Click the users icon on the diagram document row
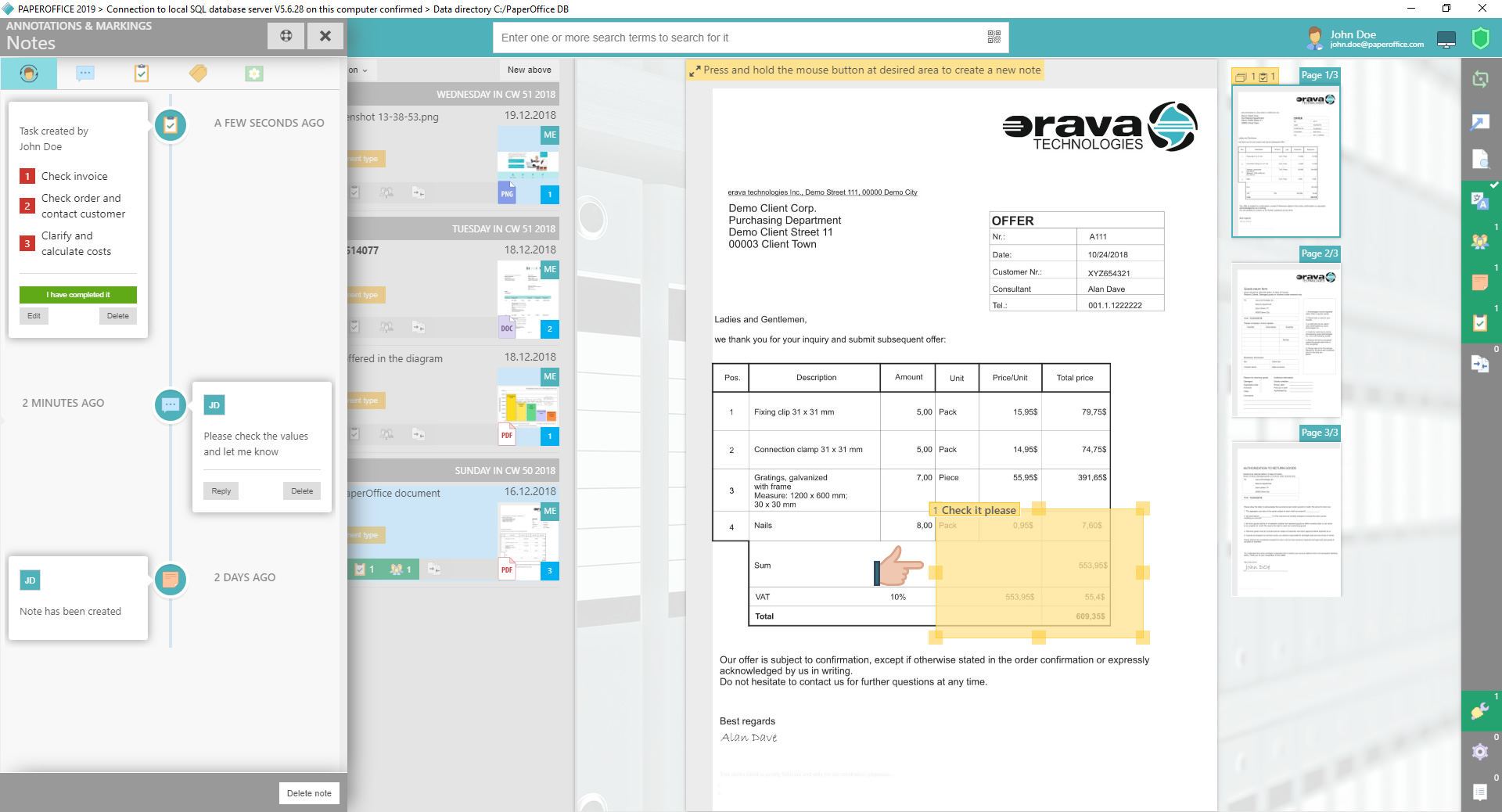Image resolution: width=1502 pixels, height=812 pixels. pos(386,434)
